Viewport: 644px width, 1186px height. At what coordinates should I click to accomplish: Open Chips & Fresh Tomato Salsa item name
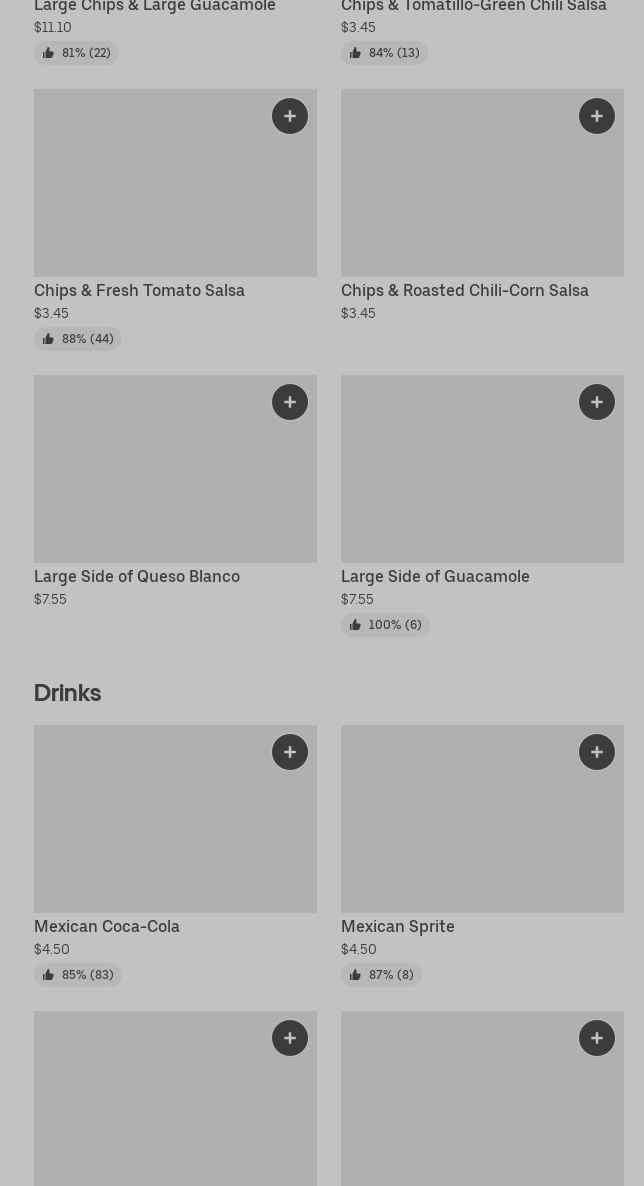(x=139, y=290)
